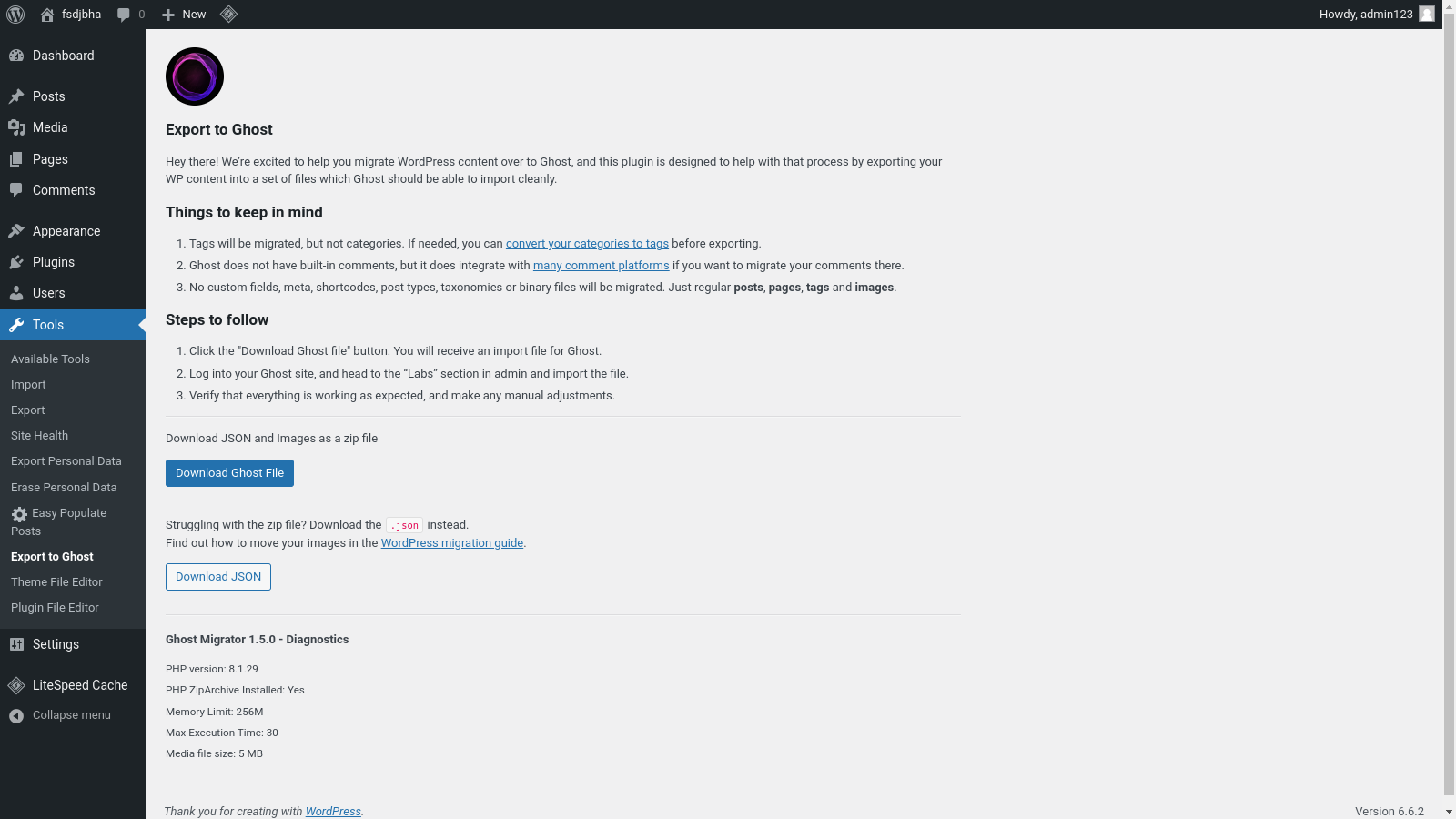Image resolution: width=1456 pixels, height=819 pixels.
Task: Click the Plugins plug icon
Action: tap(16, 262)
